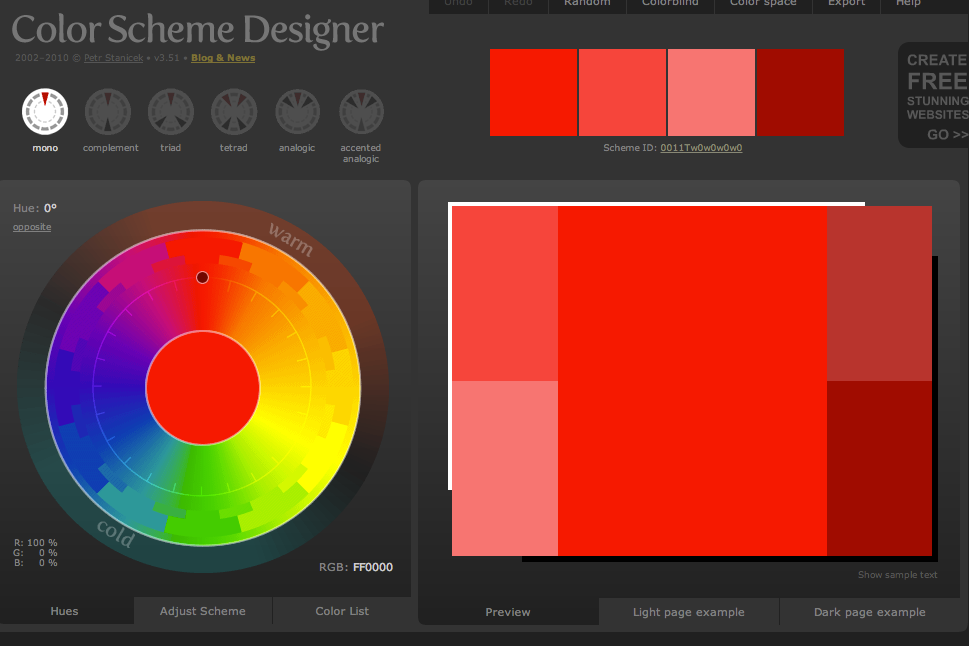Open the Export menu
Screen dimensions: 969x646
[x=846, y=4]
